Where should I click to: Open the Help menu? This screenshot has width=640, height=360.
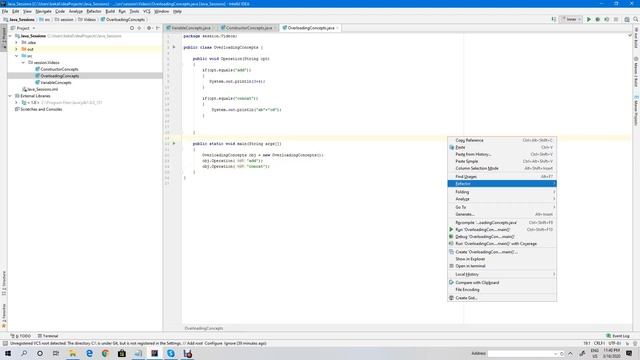point(177,11)
